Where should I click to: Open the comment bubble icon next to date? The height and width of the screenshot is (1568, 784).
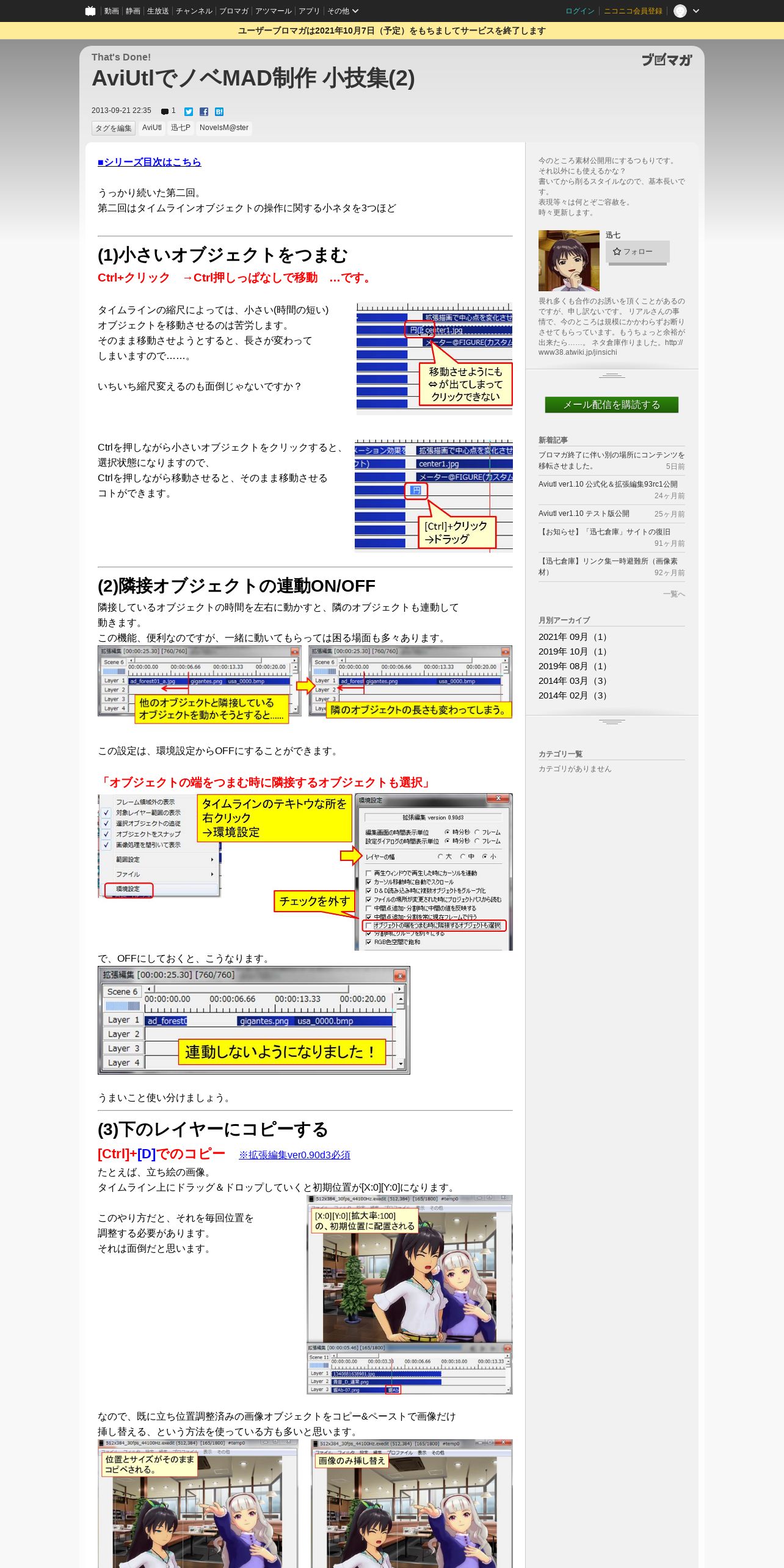pyautogui.click(x=165, y=111)
